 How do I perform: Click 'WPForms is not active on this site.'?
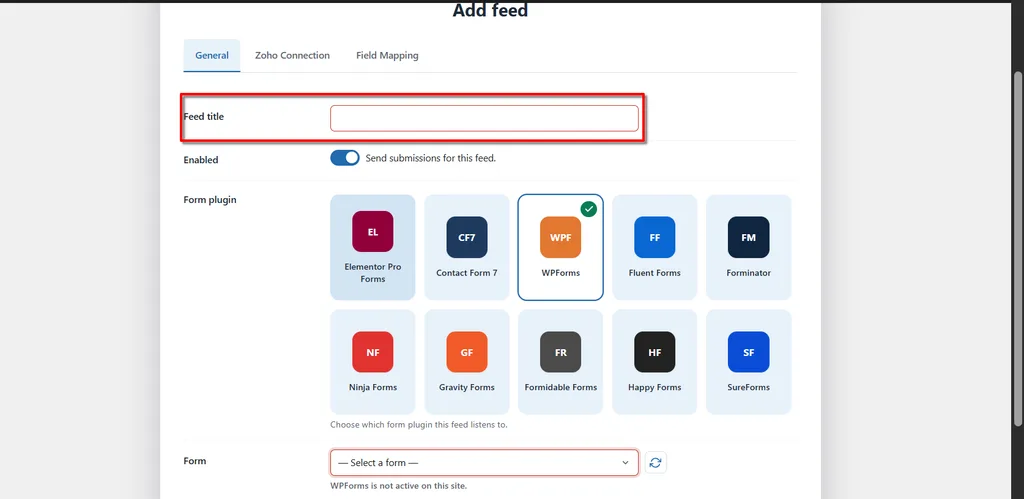[x=398, y=486]
